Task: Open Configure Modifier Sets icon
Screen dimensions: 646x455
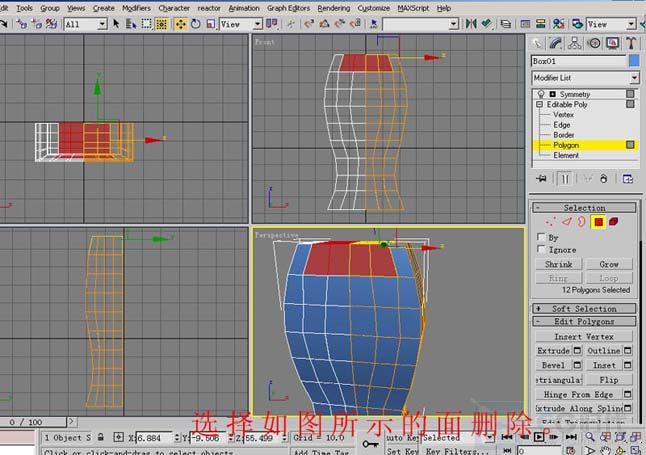Action: pyautogui.click(x=627, y=179)
